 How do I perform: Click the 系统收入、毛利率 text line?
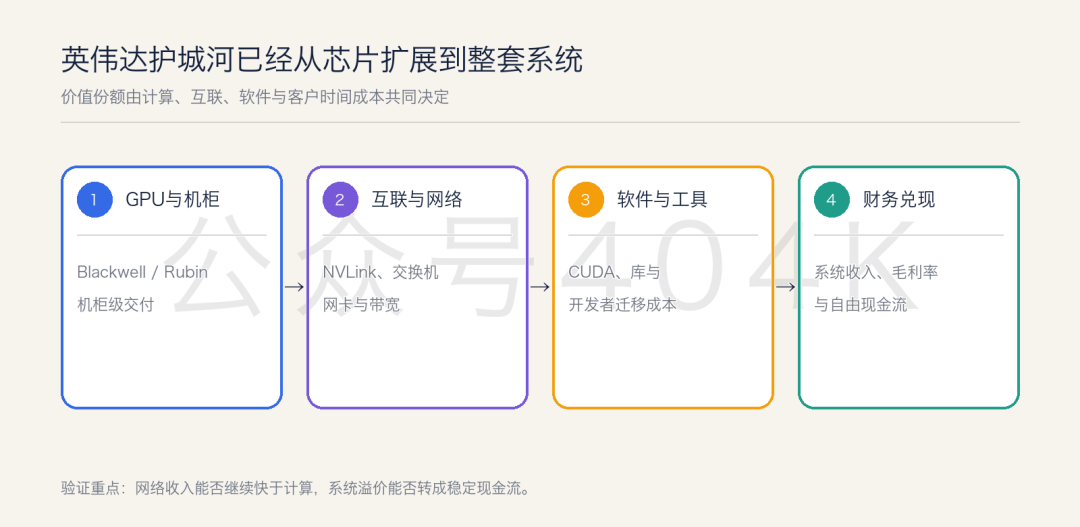click(876, 272)
